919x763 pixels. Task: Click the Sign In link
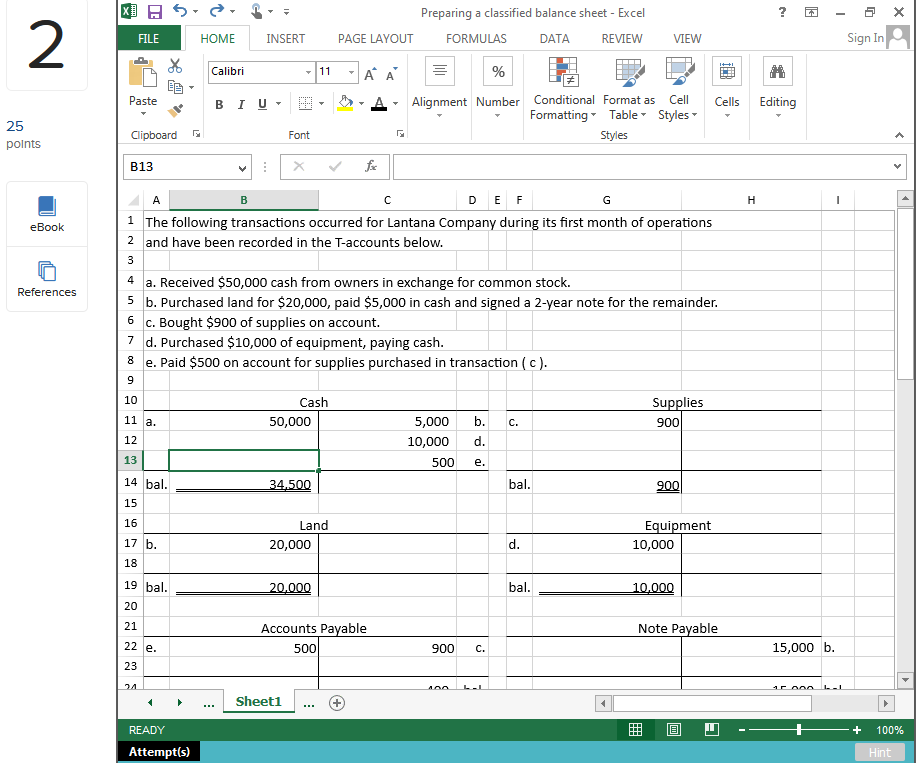(864, 38)
